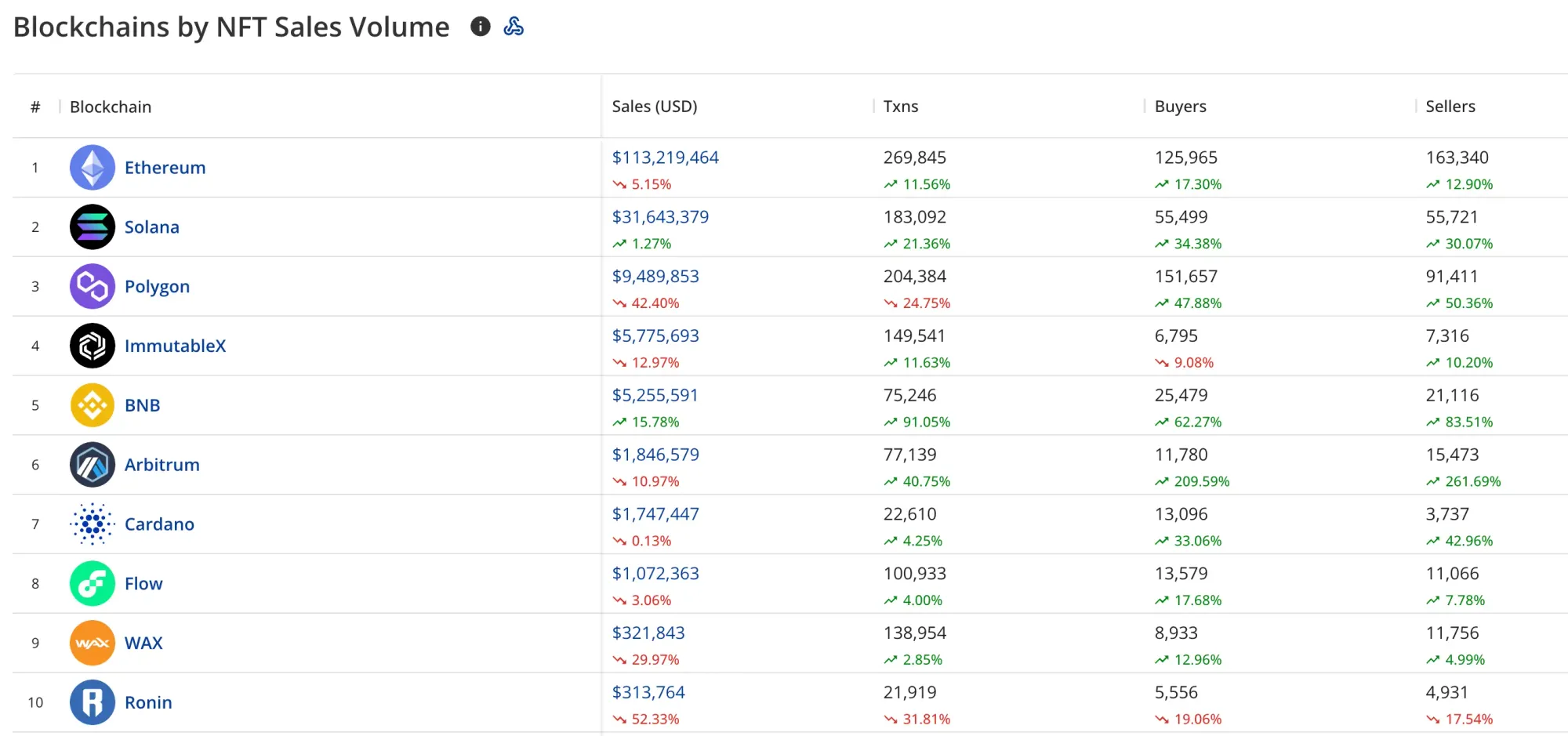The height and width of the screenshot is (736, 1568).
Task: Click the # rank column header
Action: tap(35, 107)
